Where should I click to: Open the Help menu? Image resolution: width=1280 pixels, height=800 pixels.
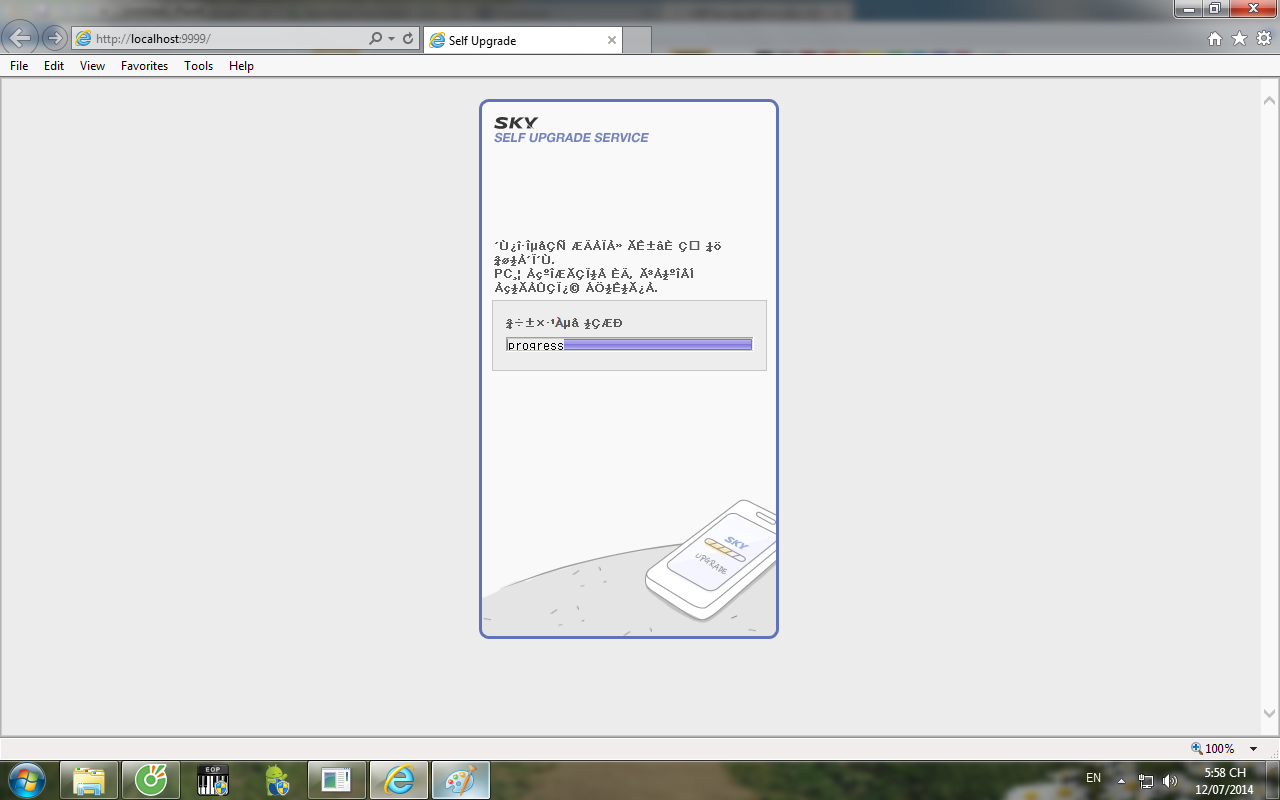pyautogui.click(x=241, y=66)
